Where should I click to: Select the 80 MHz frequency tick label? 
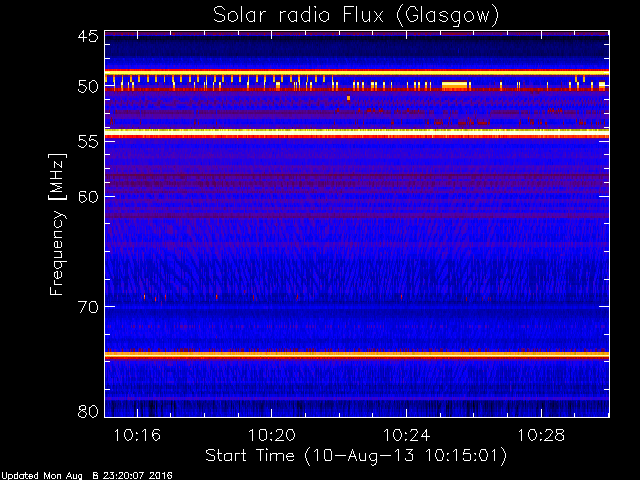pos(87,410)
